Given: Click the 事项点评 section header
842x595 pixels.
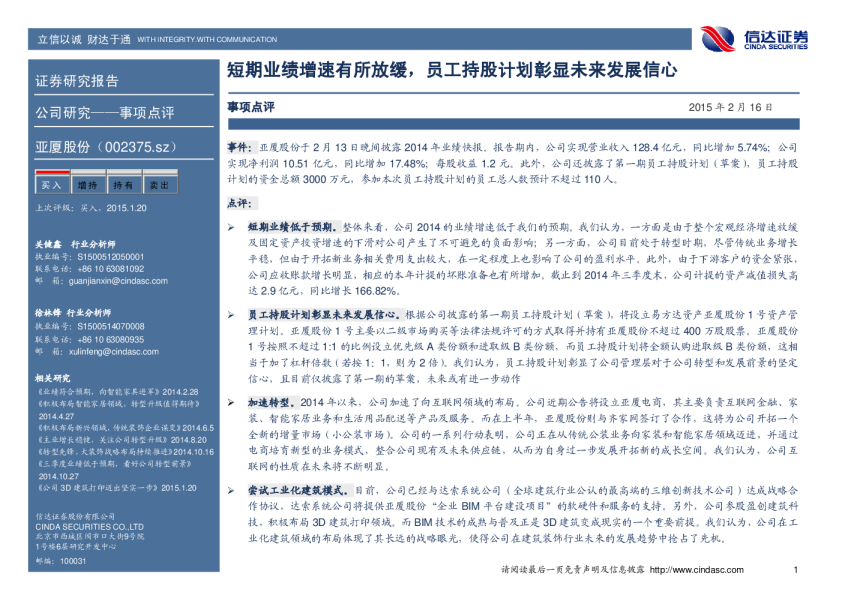Looking at the screenshot, I should click(250, 105).
